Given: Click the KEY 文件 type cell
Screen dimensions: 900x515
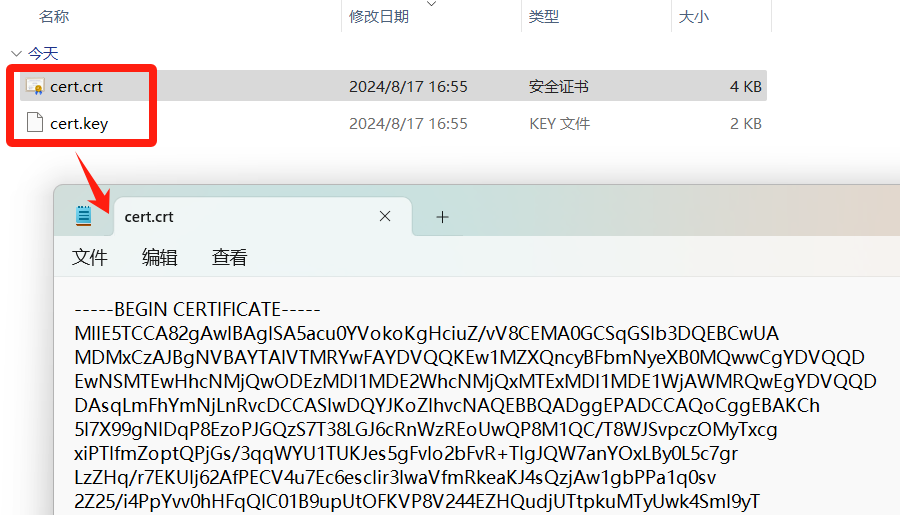Looking at the screenshot, I should pos(560,124).
